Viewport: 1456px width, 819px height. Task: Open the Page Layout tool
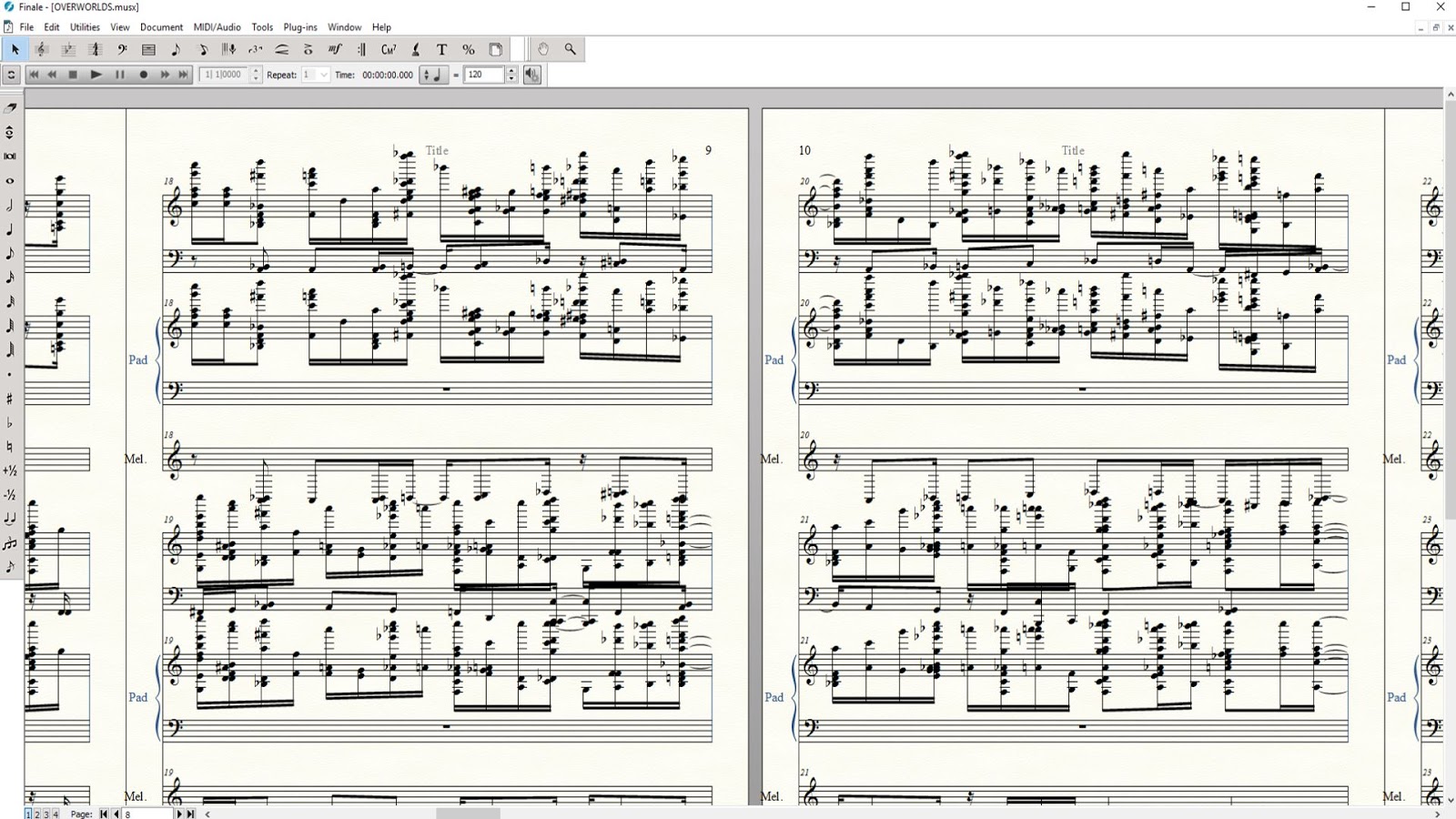tap(495, 49)
